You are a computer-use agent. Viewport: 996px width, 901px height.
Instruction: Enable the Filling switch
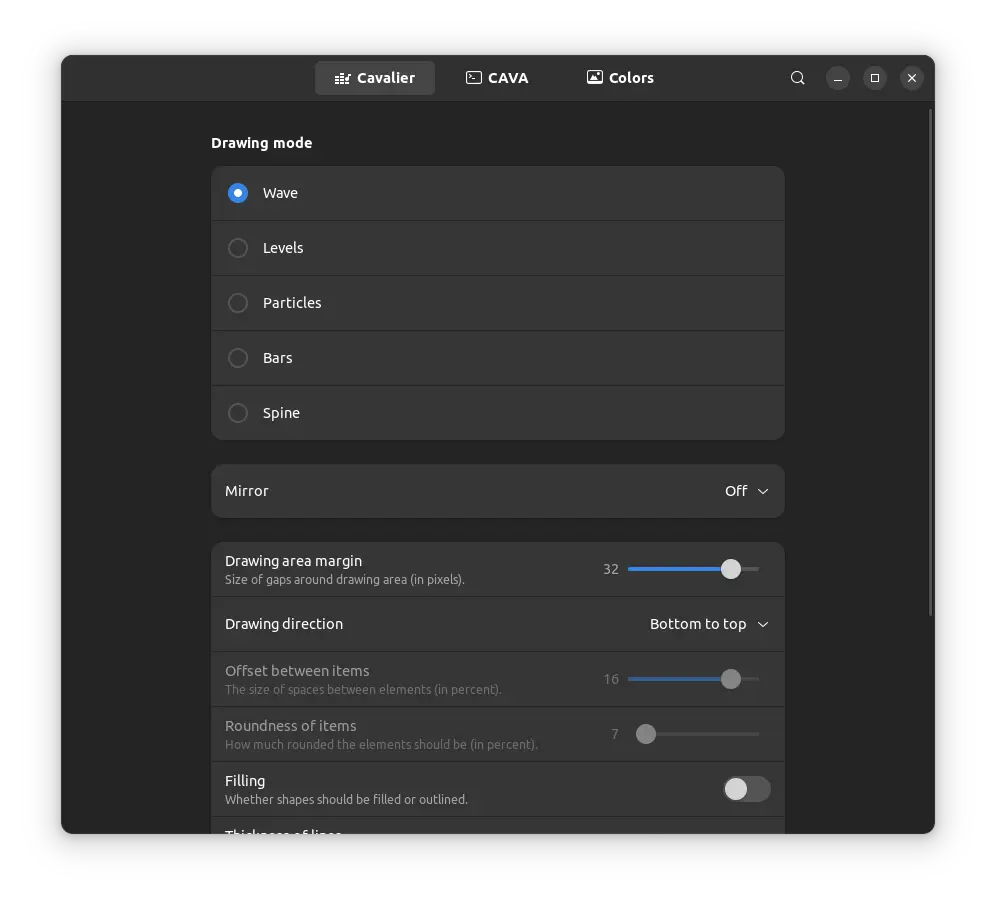pos(746,789)
